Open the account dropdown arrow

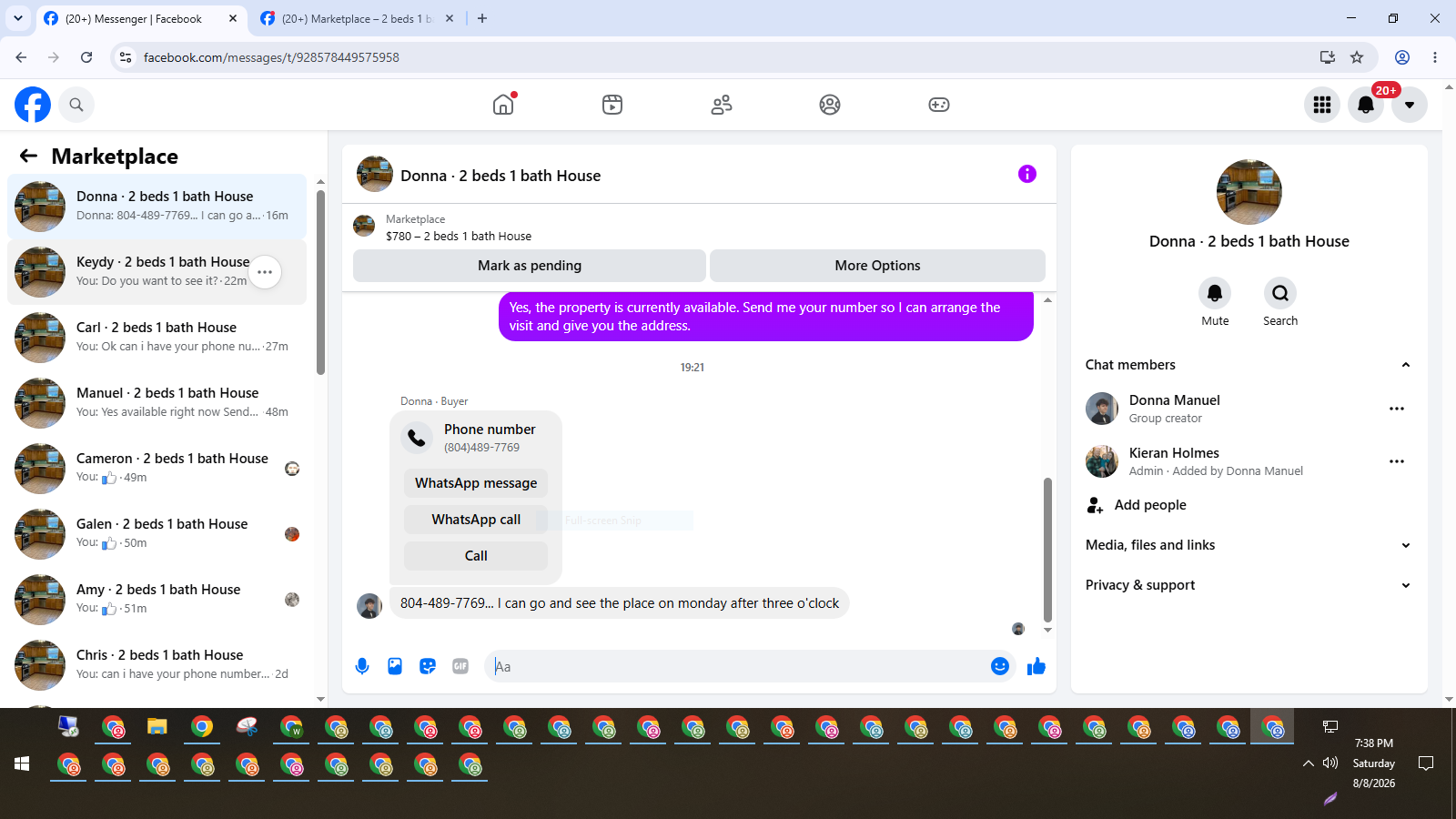pos(1410,105)
